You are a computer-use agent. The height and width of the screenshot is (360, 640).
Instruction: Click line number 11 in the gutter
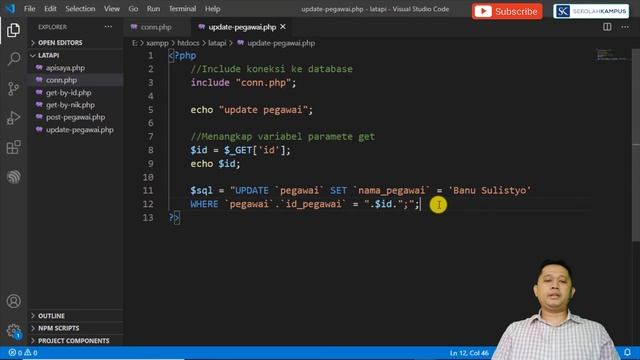(148, 191)
